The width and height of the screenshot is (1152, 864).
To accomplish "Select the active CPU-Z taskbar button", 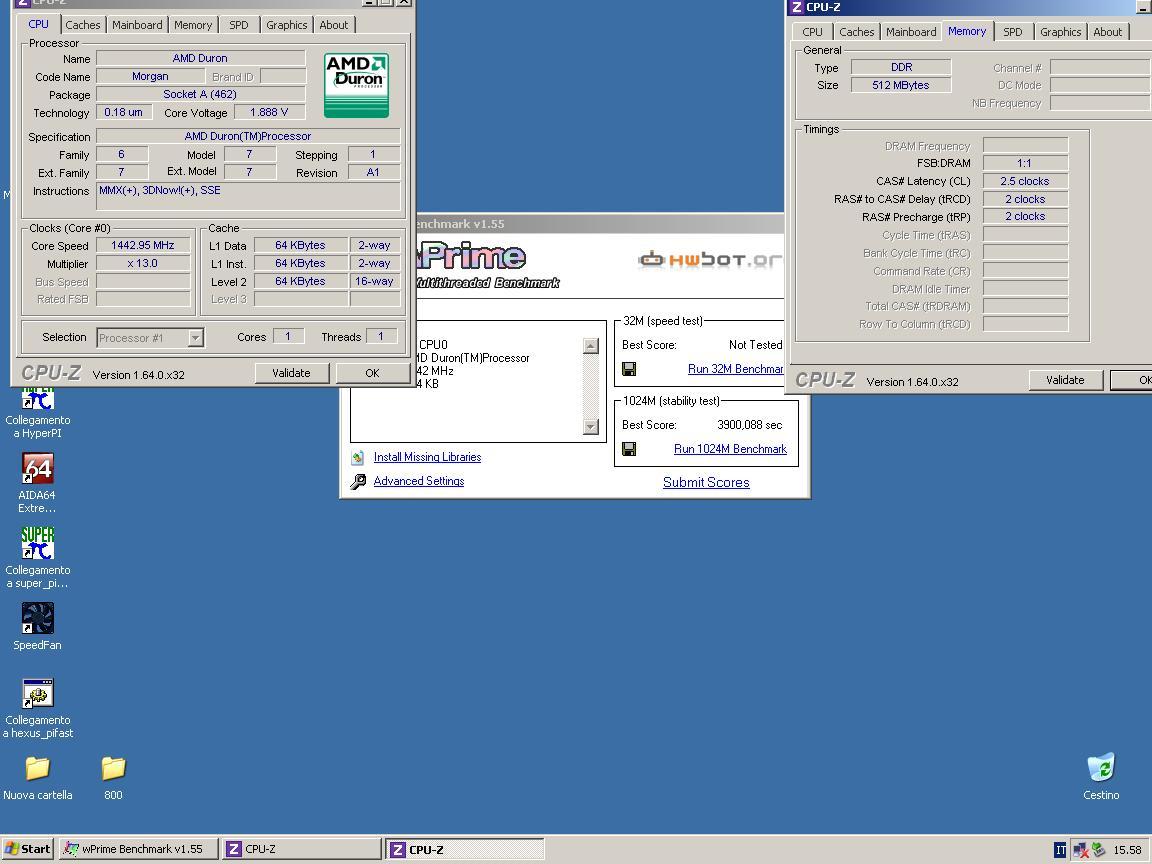I will click(x=465, y=849).
